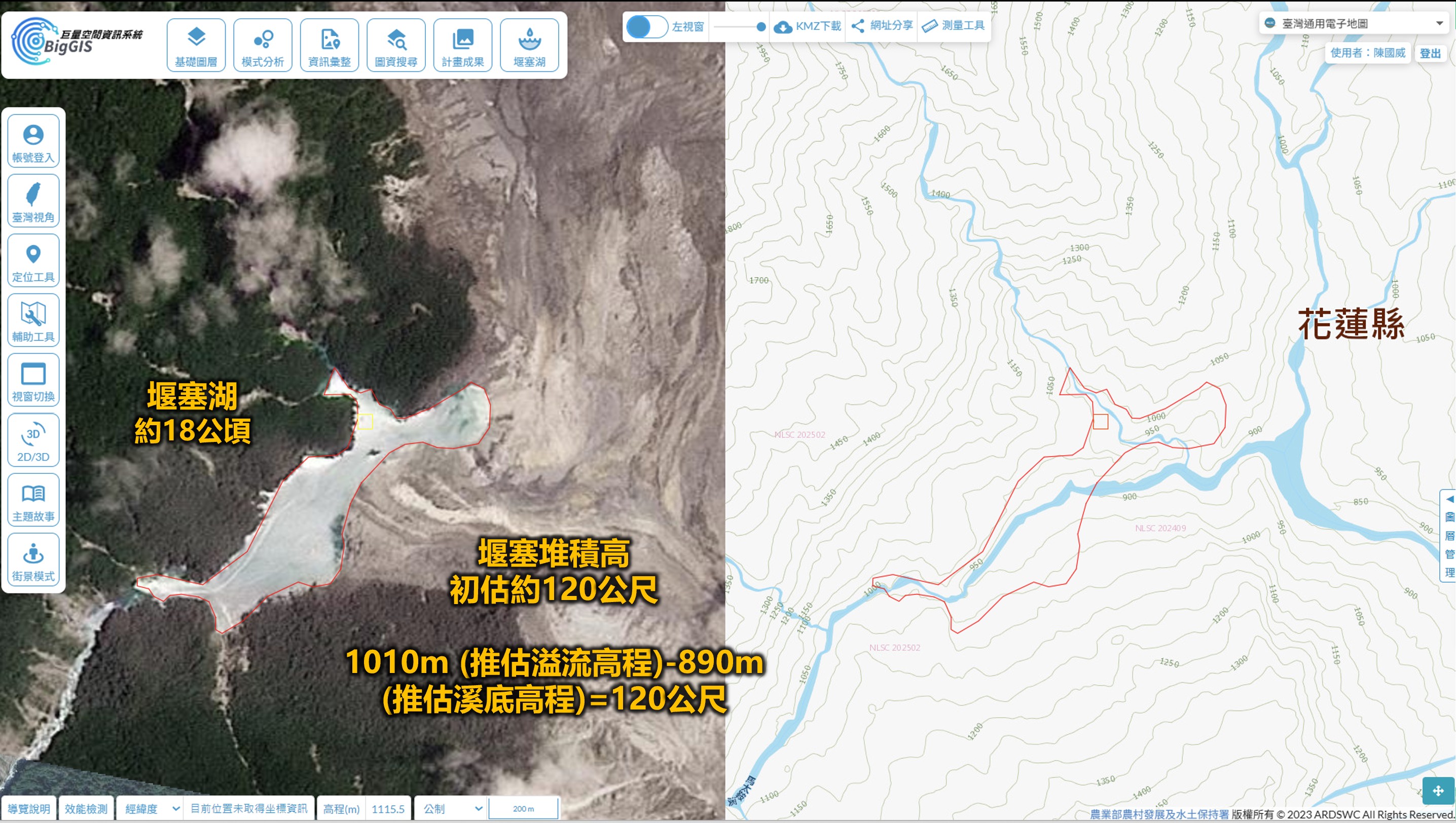Click the 臺灣視角 Taiwan view icon
The height and width of the screenshot is (823, 1456).
click(x=33, y=201)
